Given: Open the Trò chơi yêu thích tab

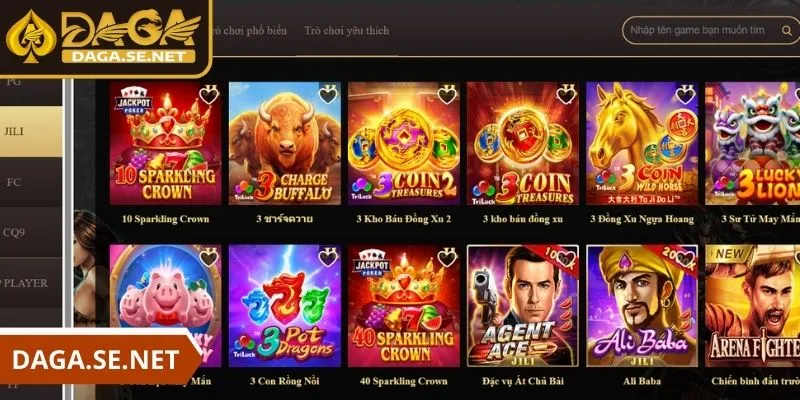Looking at the screenshot, I should 346,31.
